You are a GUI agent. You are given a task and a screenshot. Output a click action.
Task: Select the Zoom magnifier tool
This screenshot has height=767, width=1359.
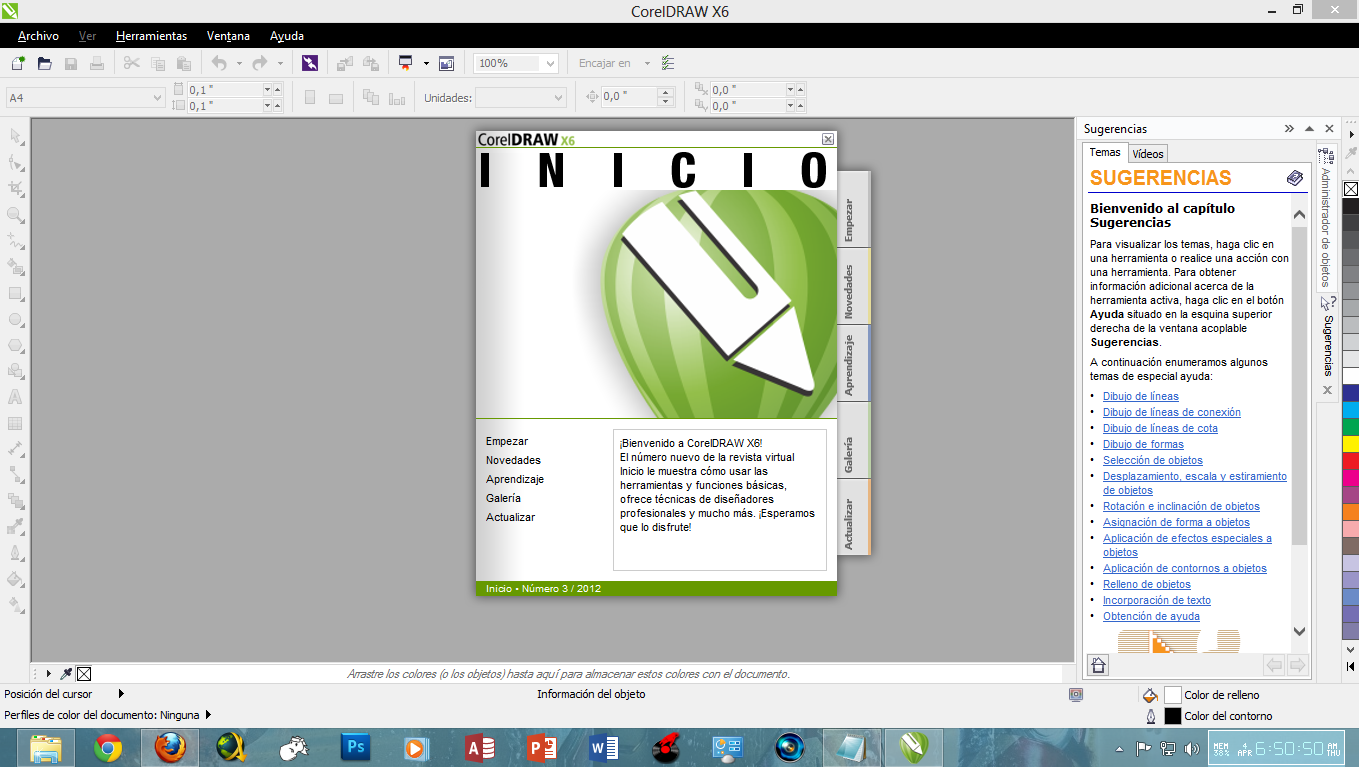pyautogui.click(x=16, y=214)
